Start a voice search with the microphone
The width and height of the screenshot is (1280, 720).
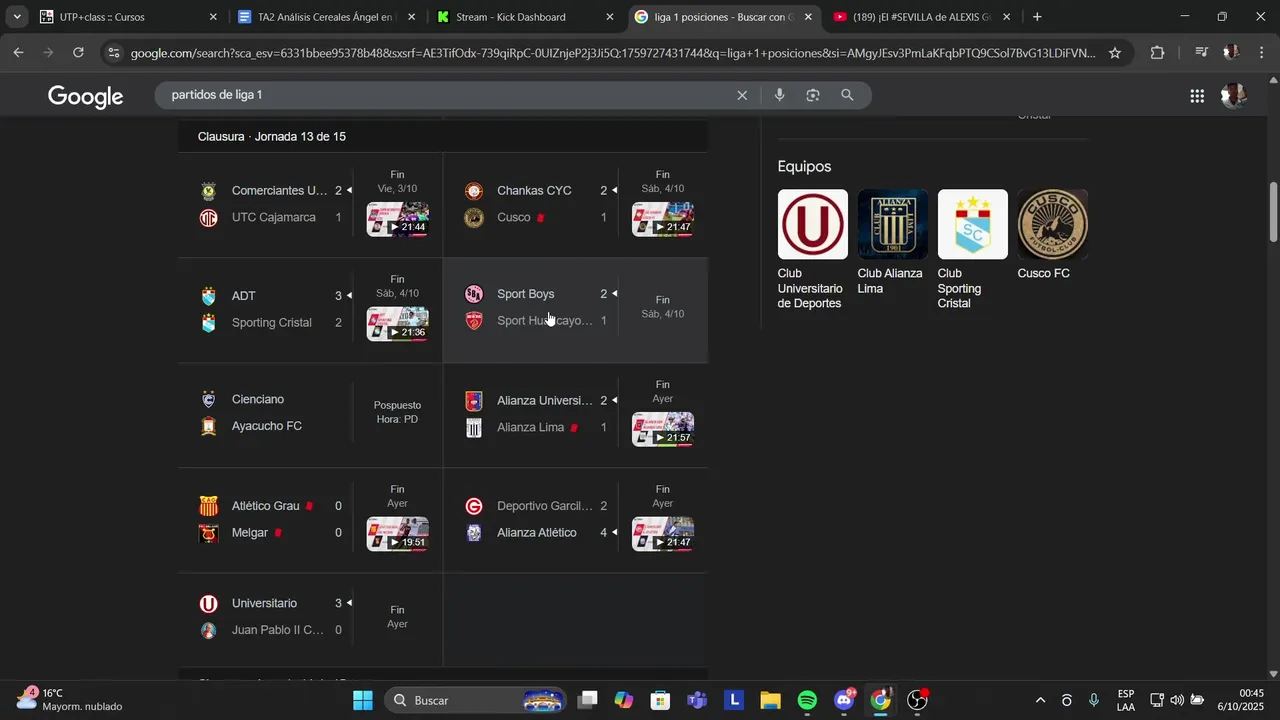click(x=780, y=95)
